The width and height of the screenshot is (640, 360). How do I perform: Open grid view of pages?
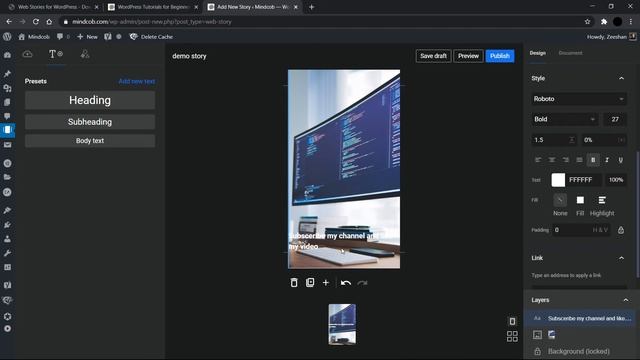tap(512, 336)
